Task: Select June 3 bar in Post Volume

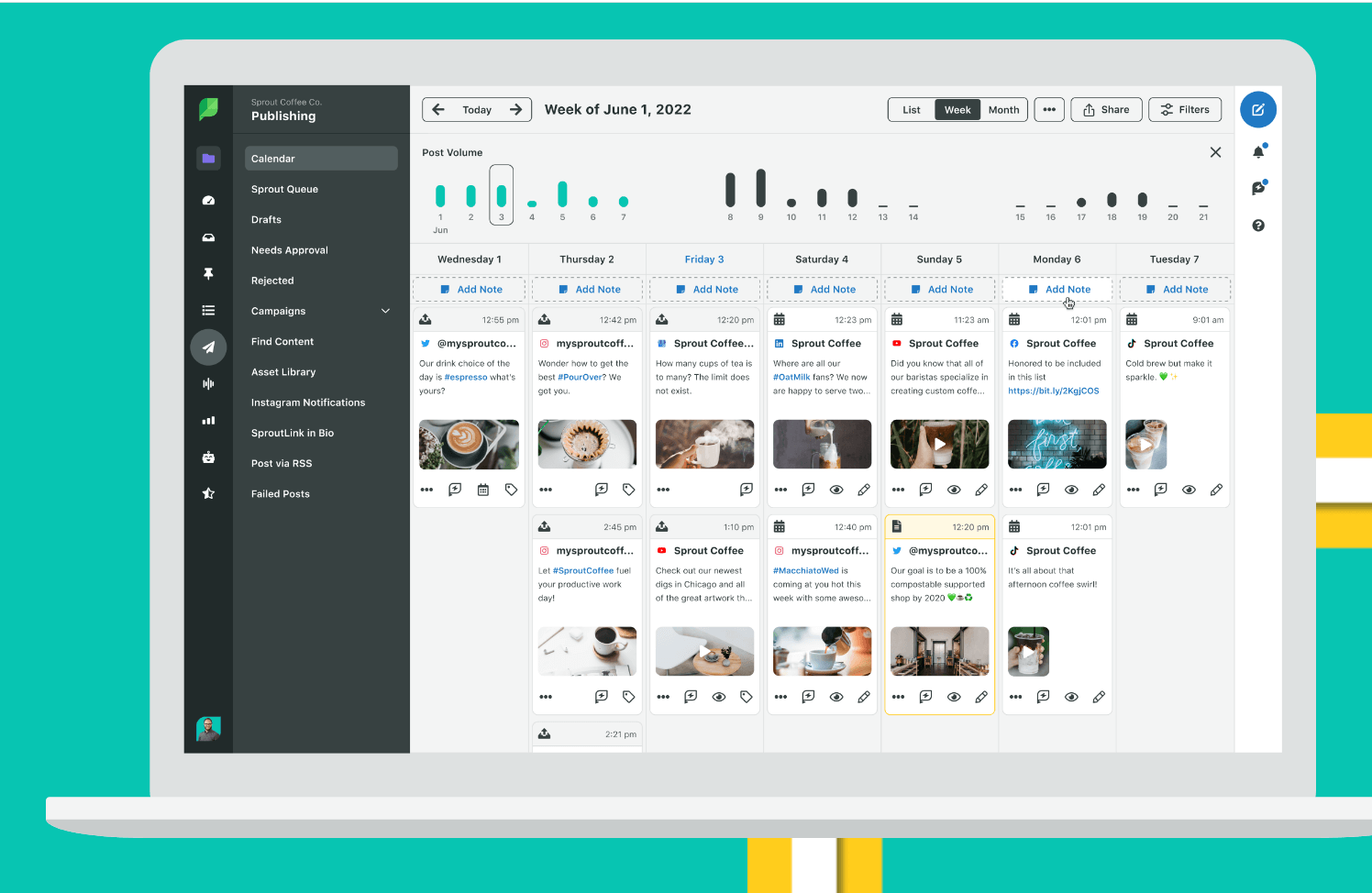Action: pyautogui.click(x=501, y=194)
